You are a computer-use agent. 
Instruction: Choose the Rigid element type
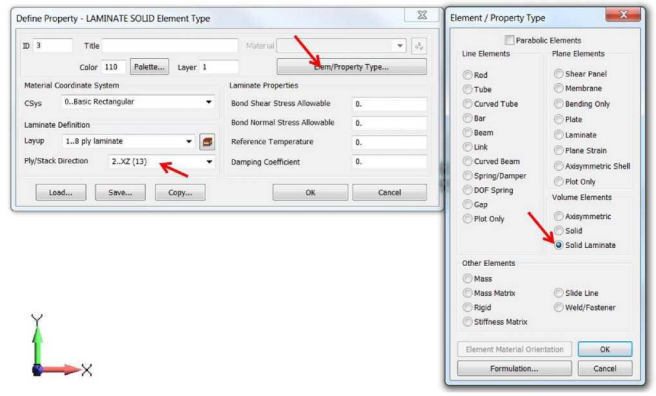pyautogui.click(x=467, y=307)
